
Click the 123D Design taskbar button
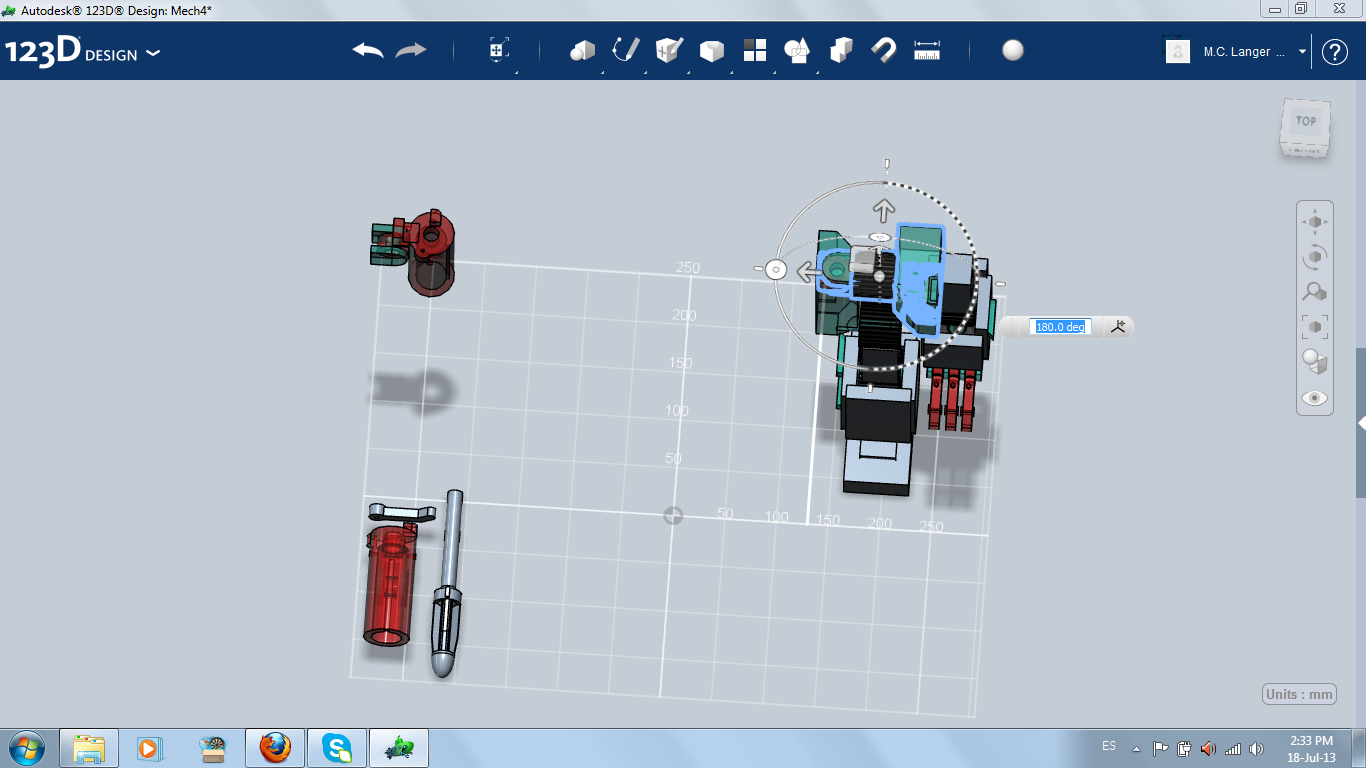click(399, 748)
